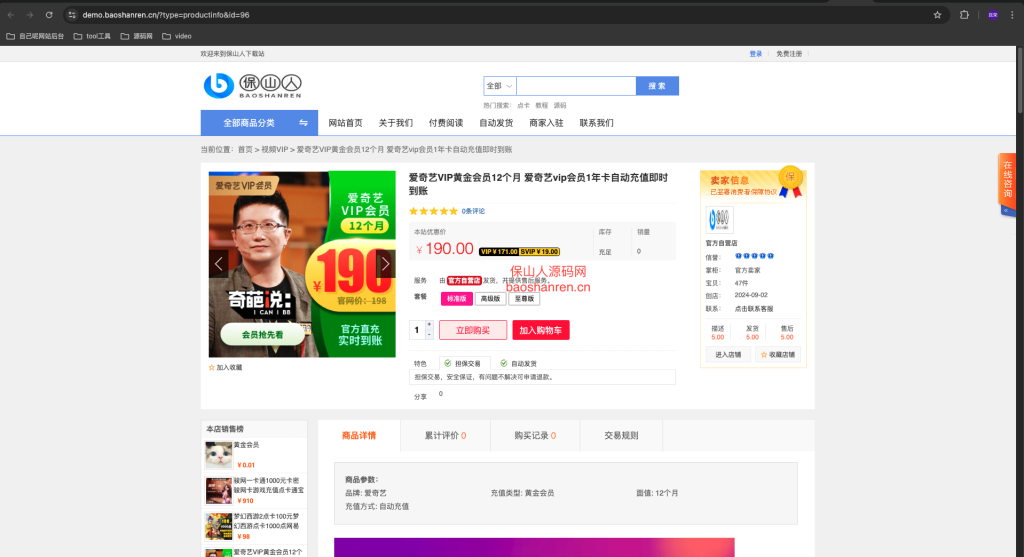The height and width of the screenshot is (557, 1024).
Task: Open 自动发货 in the navigation
Action: click(496, 123)
